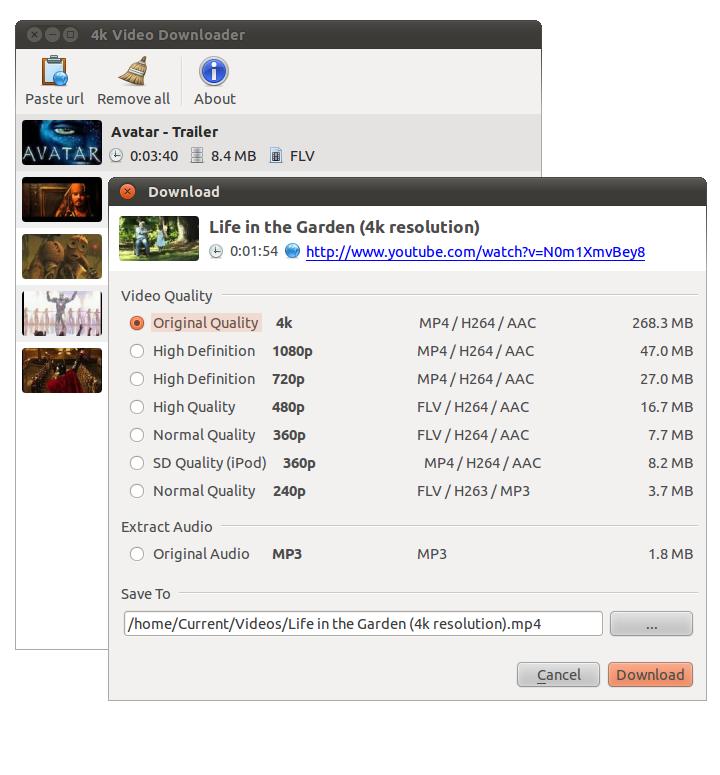720x775 pixels.
Task: Click the 27.0 MB size value
Action: point(666,379)
